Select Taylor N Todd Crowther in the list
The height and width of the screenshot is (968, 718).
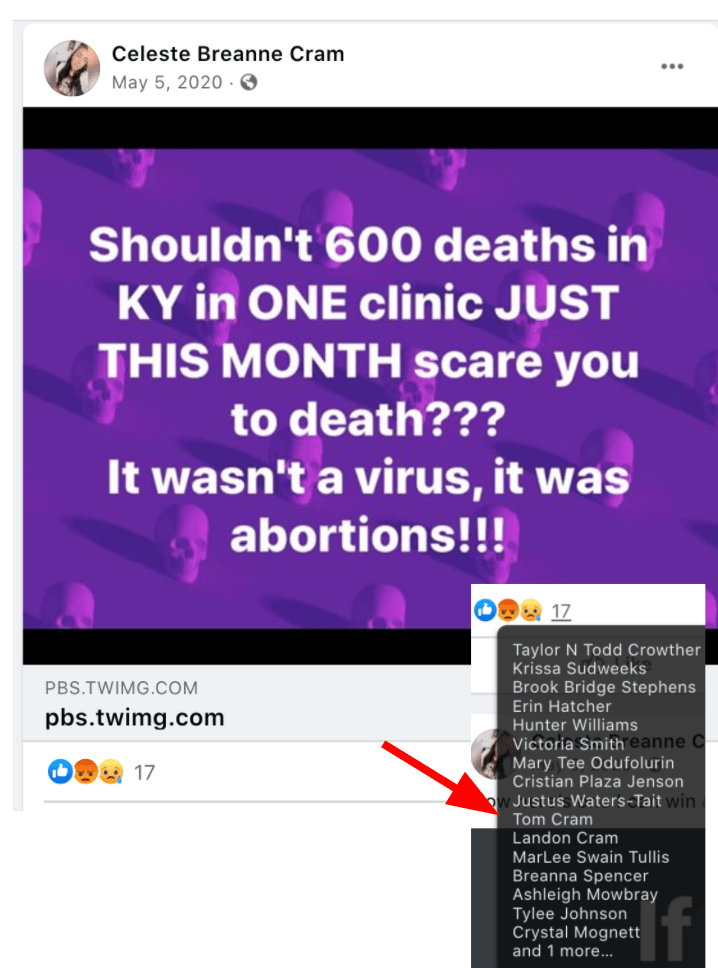pyautogui.click(x=606, y=650)
